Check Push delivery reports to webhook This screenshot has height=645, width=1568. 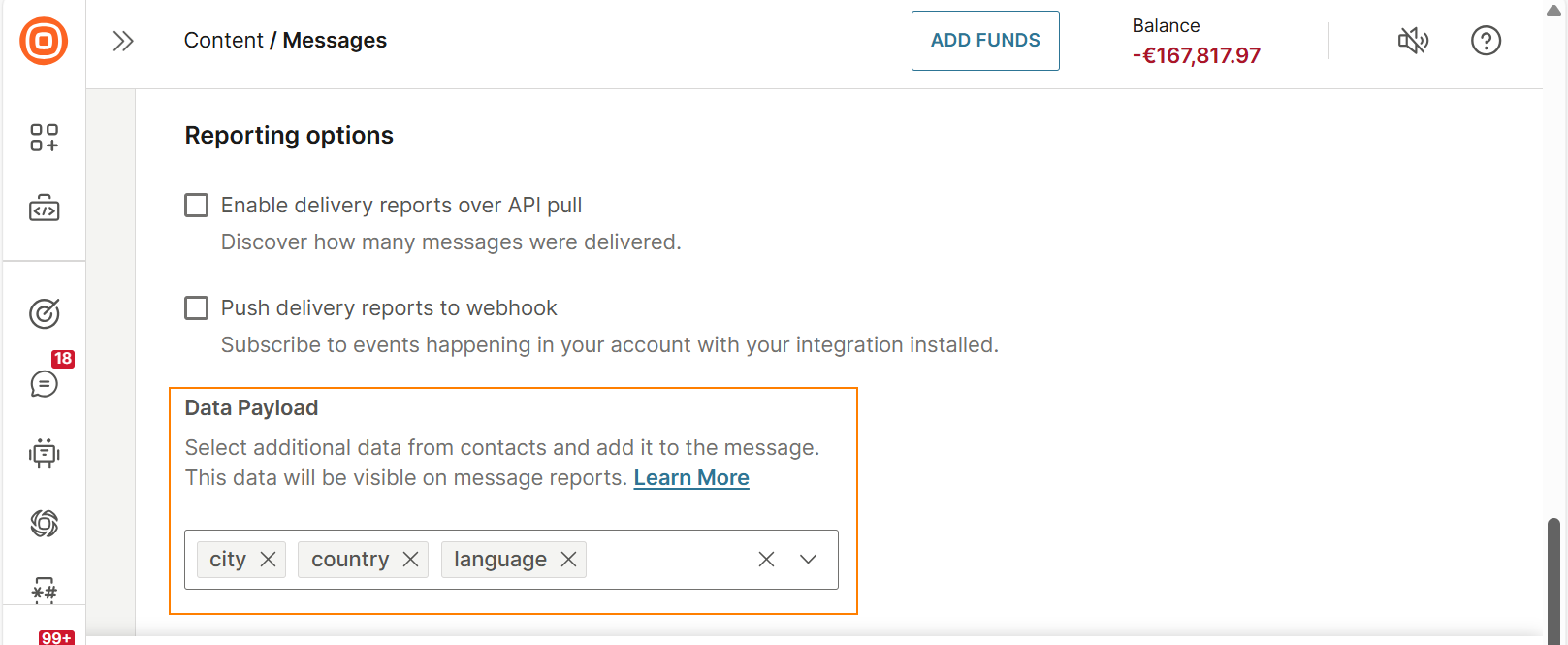(x=196, y=307)
